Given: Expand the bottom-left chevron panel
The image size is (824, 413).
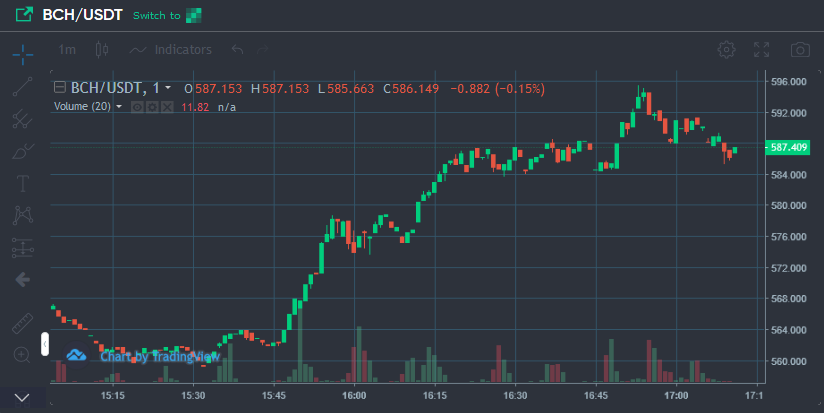Looking at the screenshot, I should coord(22,398).
